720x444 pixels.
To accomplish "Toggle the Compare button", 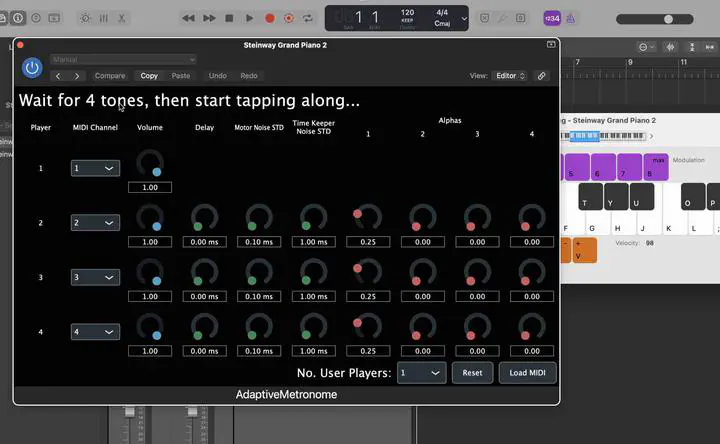I will pos(110,76).
